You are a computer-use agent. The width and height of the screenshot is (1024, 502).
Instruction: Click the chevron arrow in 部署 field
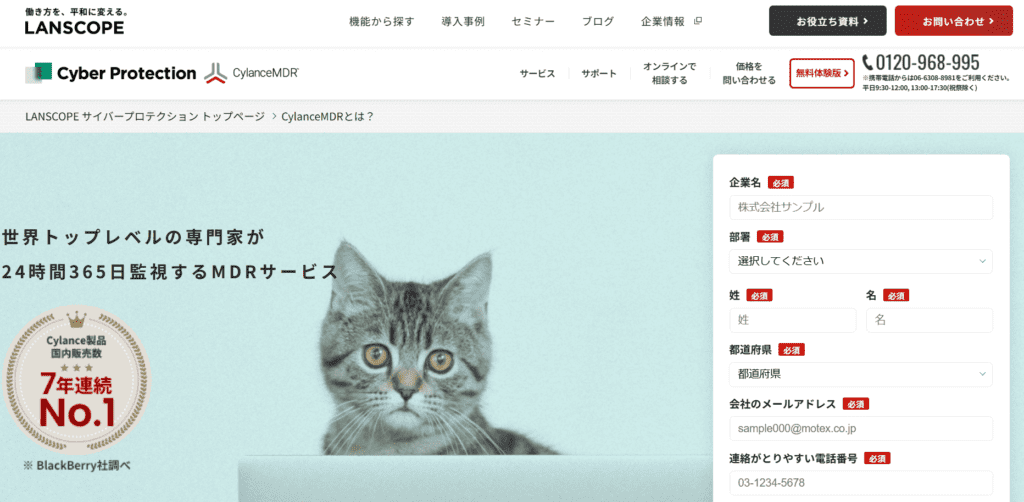(982, 261)
